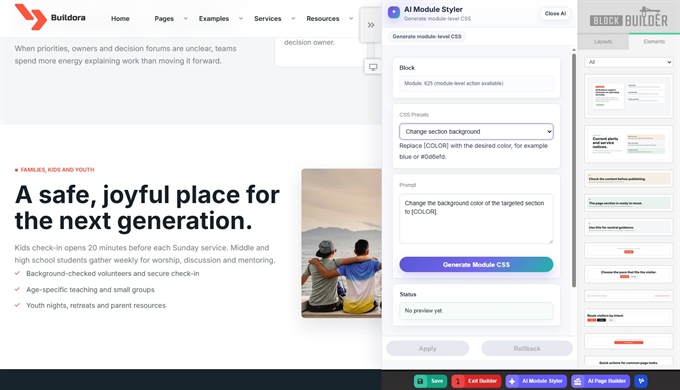Go to Home in navigation

click(x=120, y=19)
